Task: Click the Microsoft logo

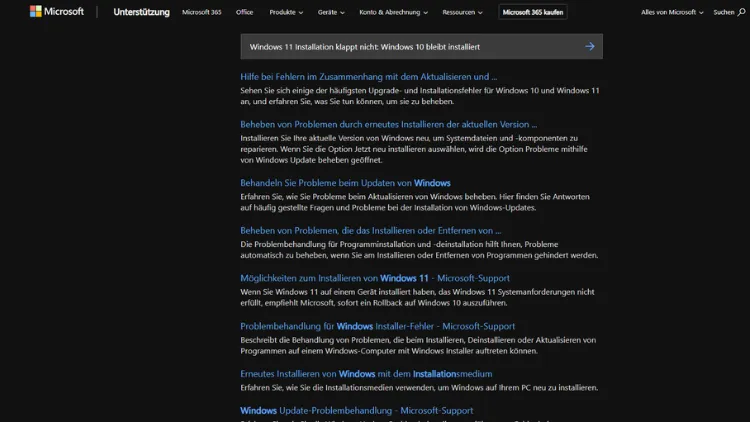Action: click(56, 11)
